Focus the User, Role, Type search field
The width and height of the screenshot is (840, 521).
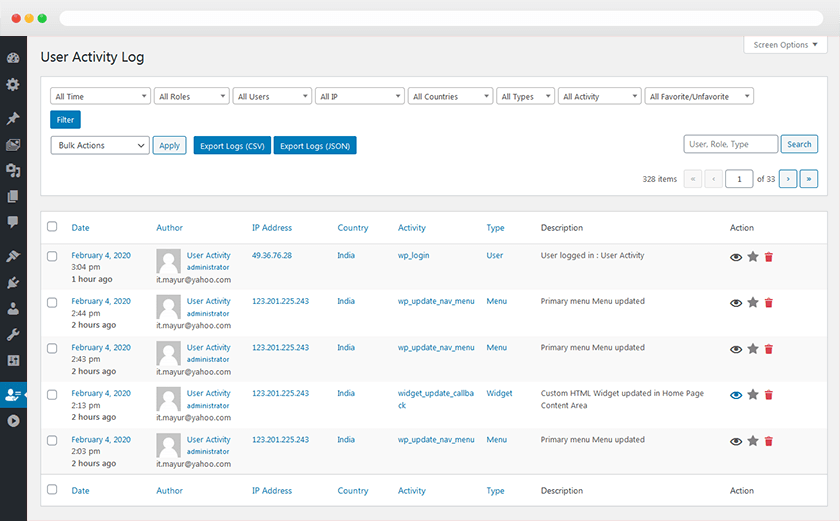tap(729, 144)
